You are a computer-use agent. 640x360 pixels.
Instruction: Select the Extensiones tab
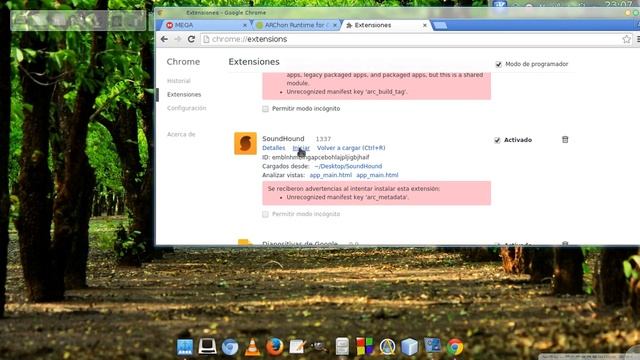click(x=386, y=25)
